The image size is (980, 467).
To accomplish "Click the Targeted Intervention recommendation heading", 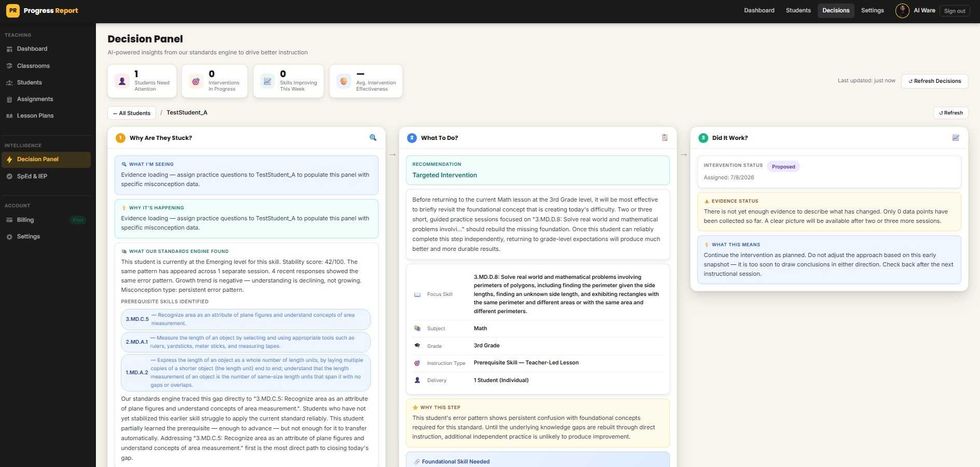I will coord(445,175).
